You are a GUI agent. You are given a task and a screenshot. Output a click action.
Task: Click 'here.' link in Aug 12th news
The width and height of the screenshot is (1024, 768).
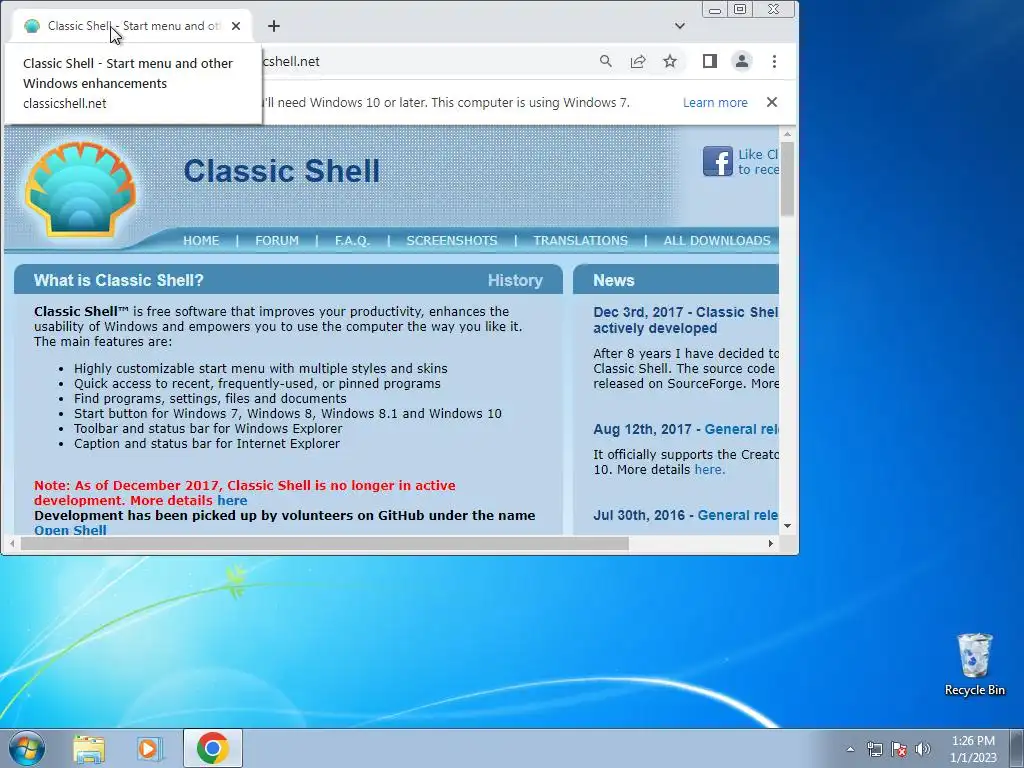pyautogui.click(x=710, y=470)
